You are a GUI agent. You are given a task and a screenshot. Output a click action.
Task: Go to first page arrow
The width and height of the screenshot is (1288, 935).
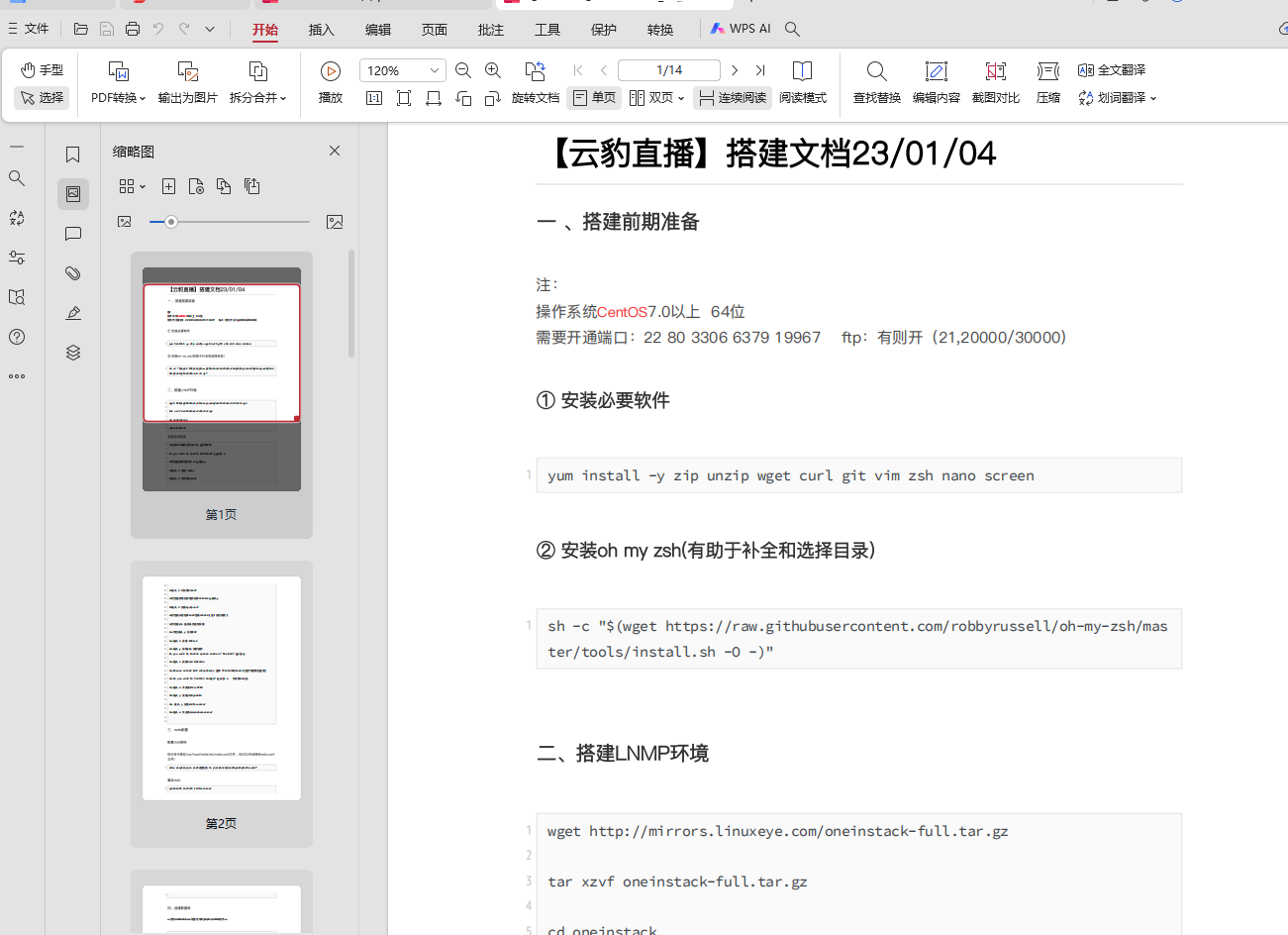[578, 70]
